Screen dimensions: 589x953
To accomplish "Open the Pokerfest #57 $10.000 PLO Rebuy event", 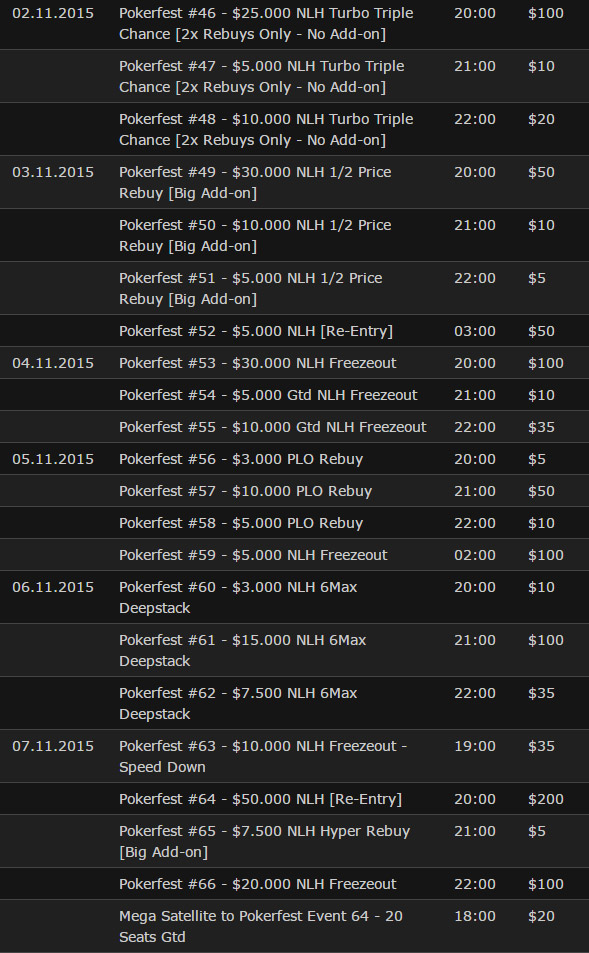I will point(246,491).
